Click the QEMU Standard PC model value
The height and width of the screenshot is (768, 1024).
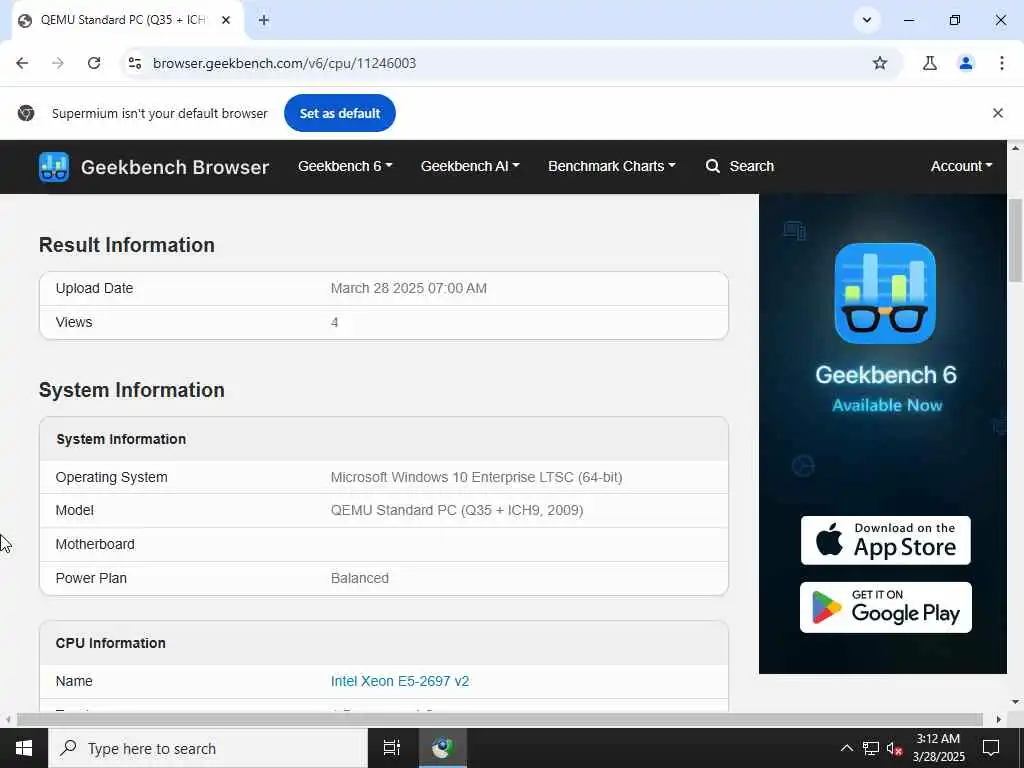point(456,510)
